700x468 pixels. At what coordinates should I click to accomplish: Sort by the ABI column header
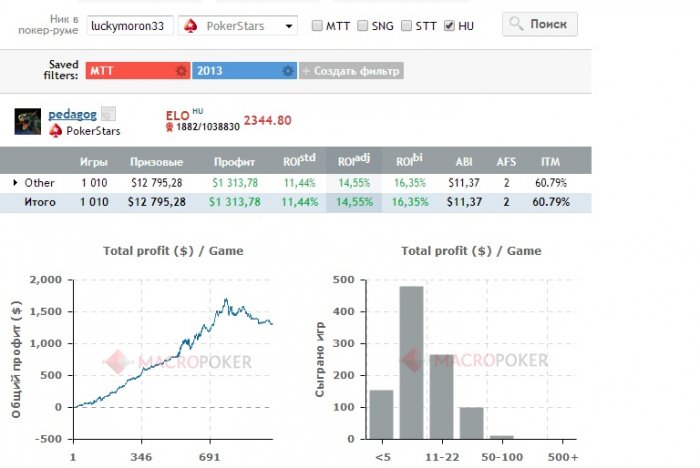[464, 162]
